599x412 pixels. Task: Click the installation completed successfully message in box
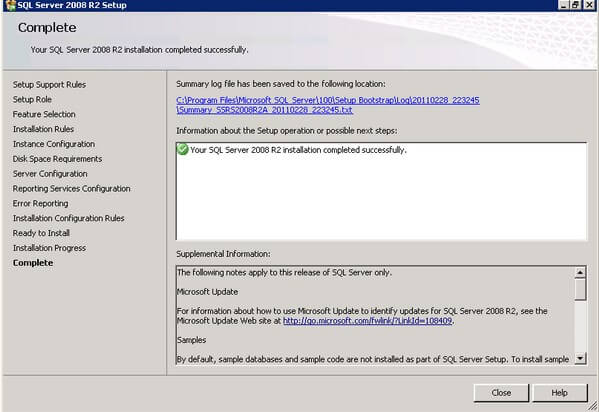click(298, 150)
